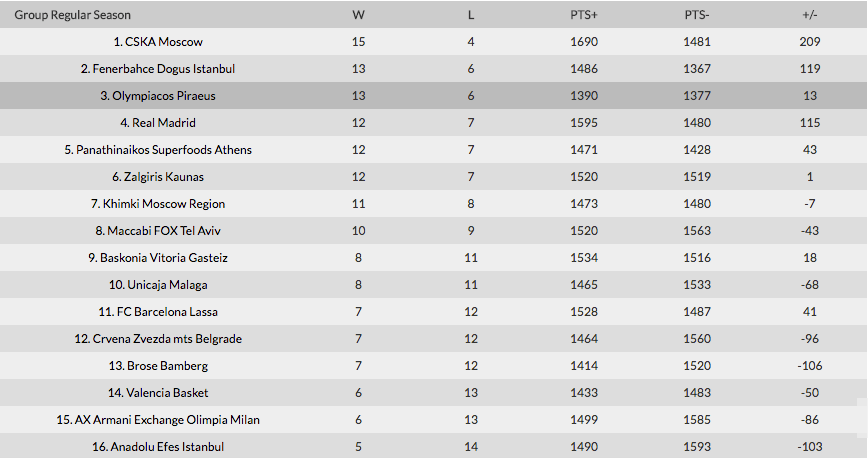Image resolution: width=868 pixels, height=458 pixels.
Task: Open Fenerbahce Dogus Istanbul team page
Action: pyautogui.click(x=164, y=69)
